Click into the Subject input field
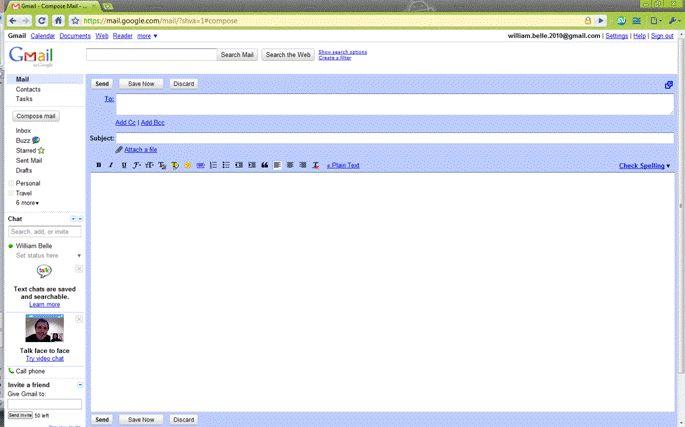 point(394,138)
